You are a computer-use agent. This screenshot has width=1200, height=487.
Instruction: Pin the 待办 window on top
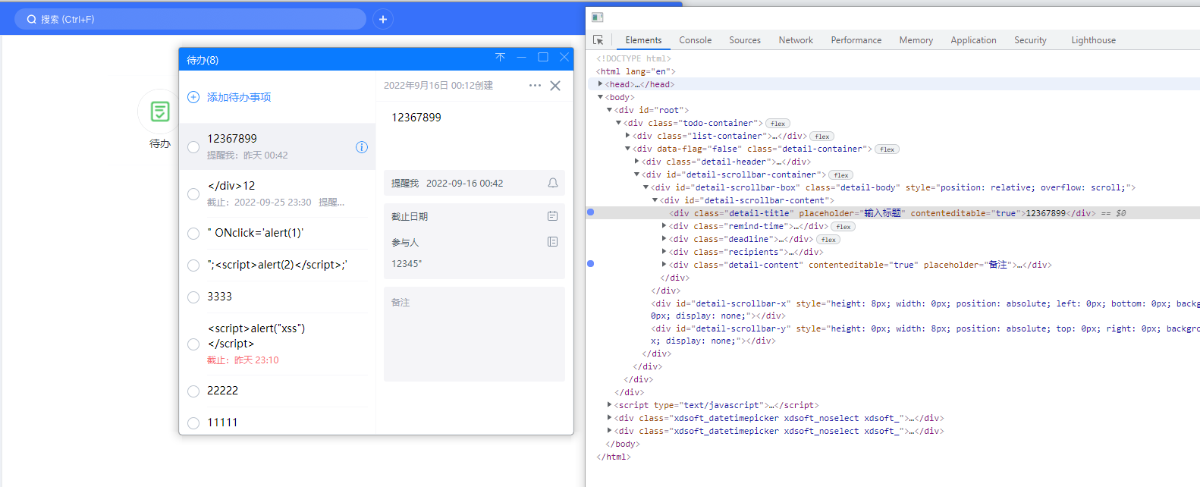[x=500, y=58]
